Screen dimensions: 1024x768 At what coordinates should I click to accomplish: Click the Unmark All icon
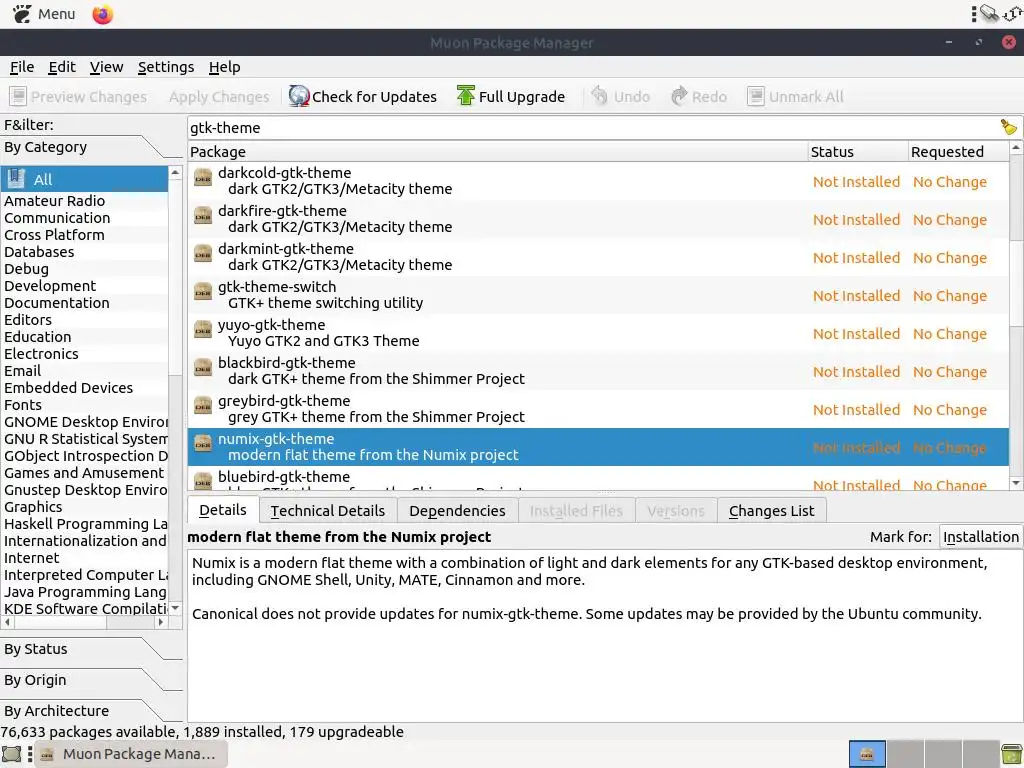tap(756, 96)
